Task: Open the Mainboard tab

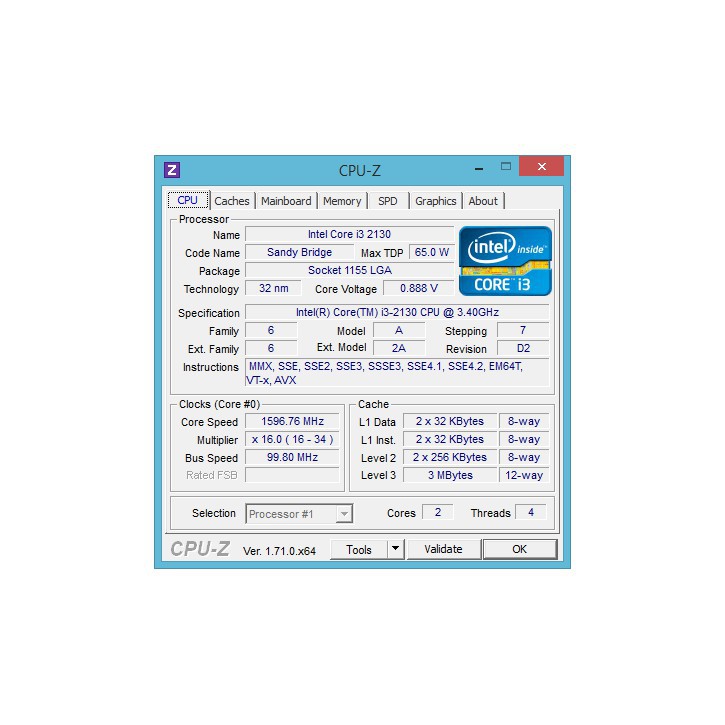Action: [286, 201]
